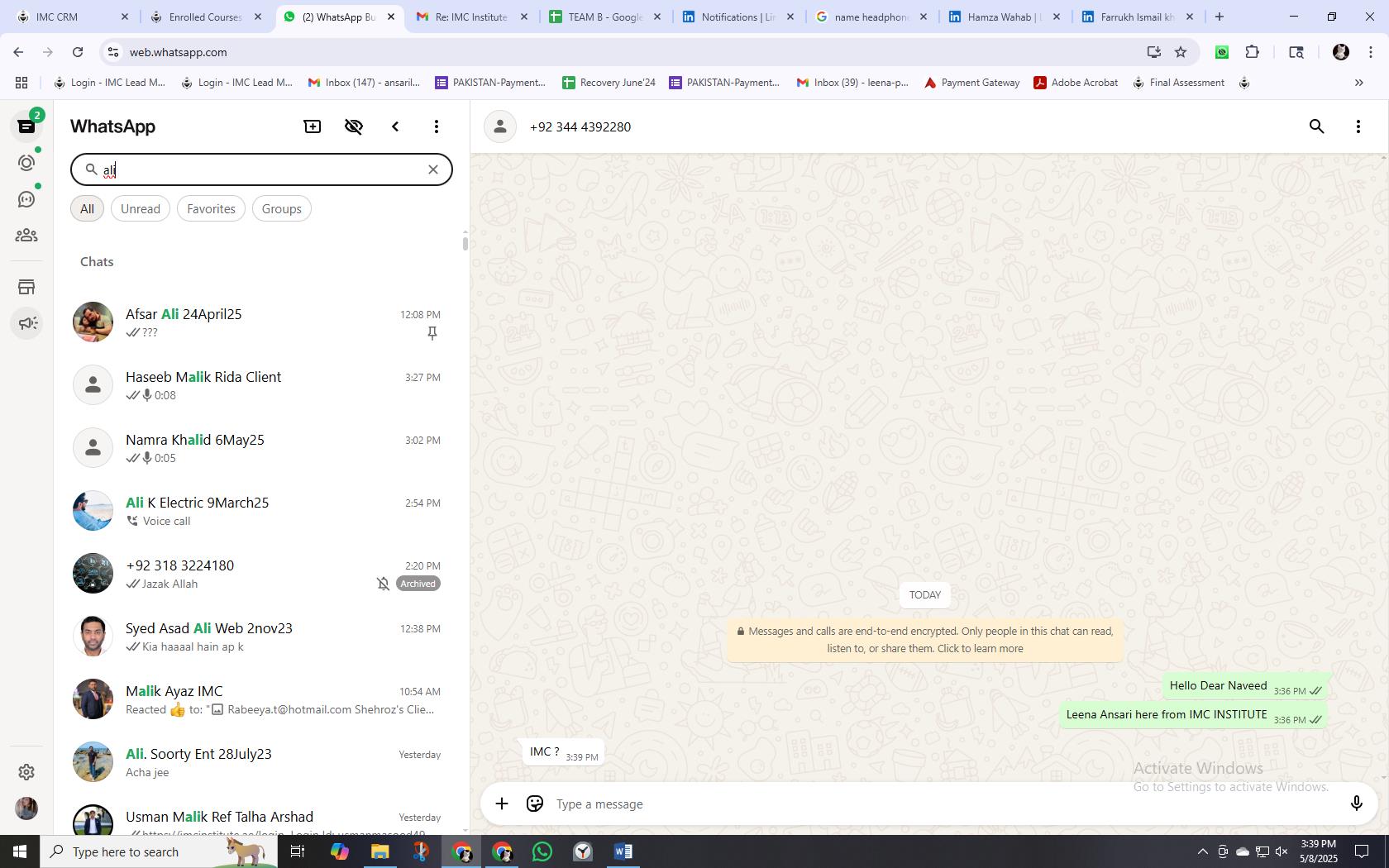Select the Groups filter chip
The height and width of the screenshot is (868, 1389).
281,208
